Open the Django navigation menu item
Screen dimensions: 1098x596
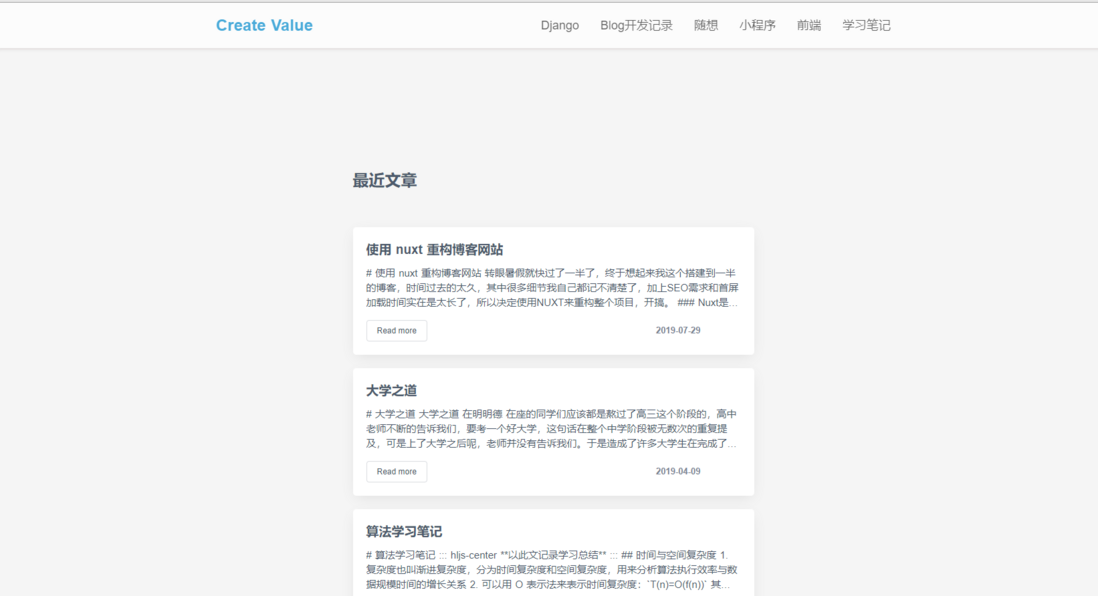click(560, 25)
